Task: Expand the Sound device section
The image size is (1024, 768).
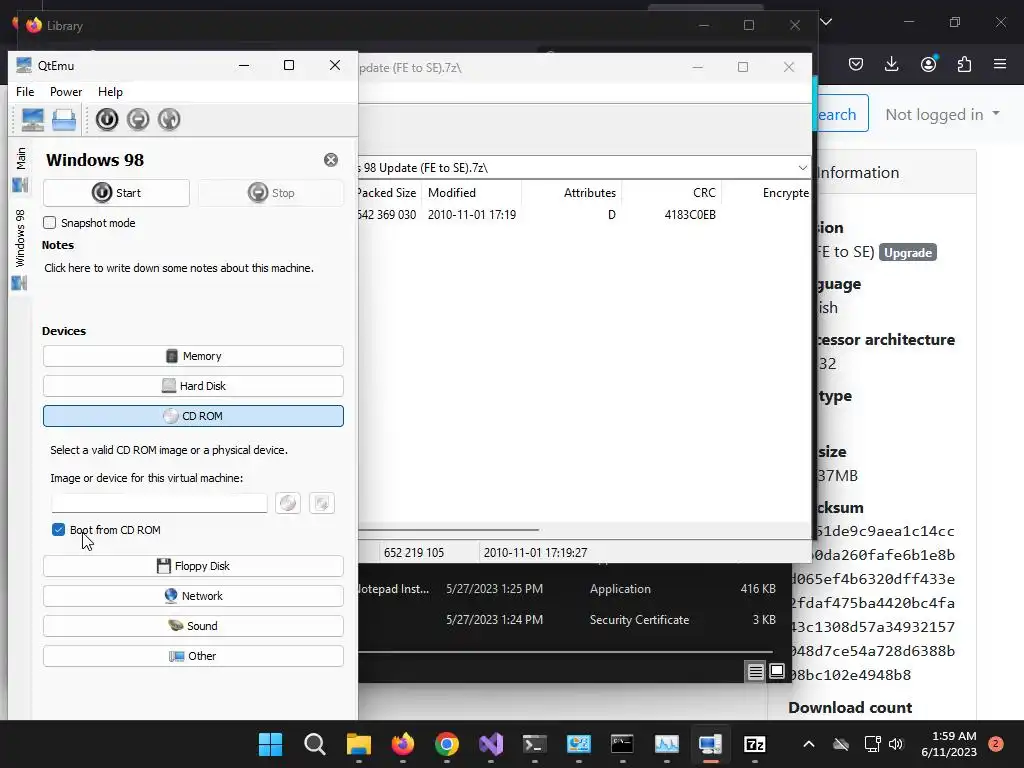Action: [193, 626]
